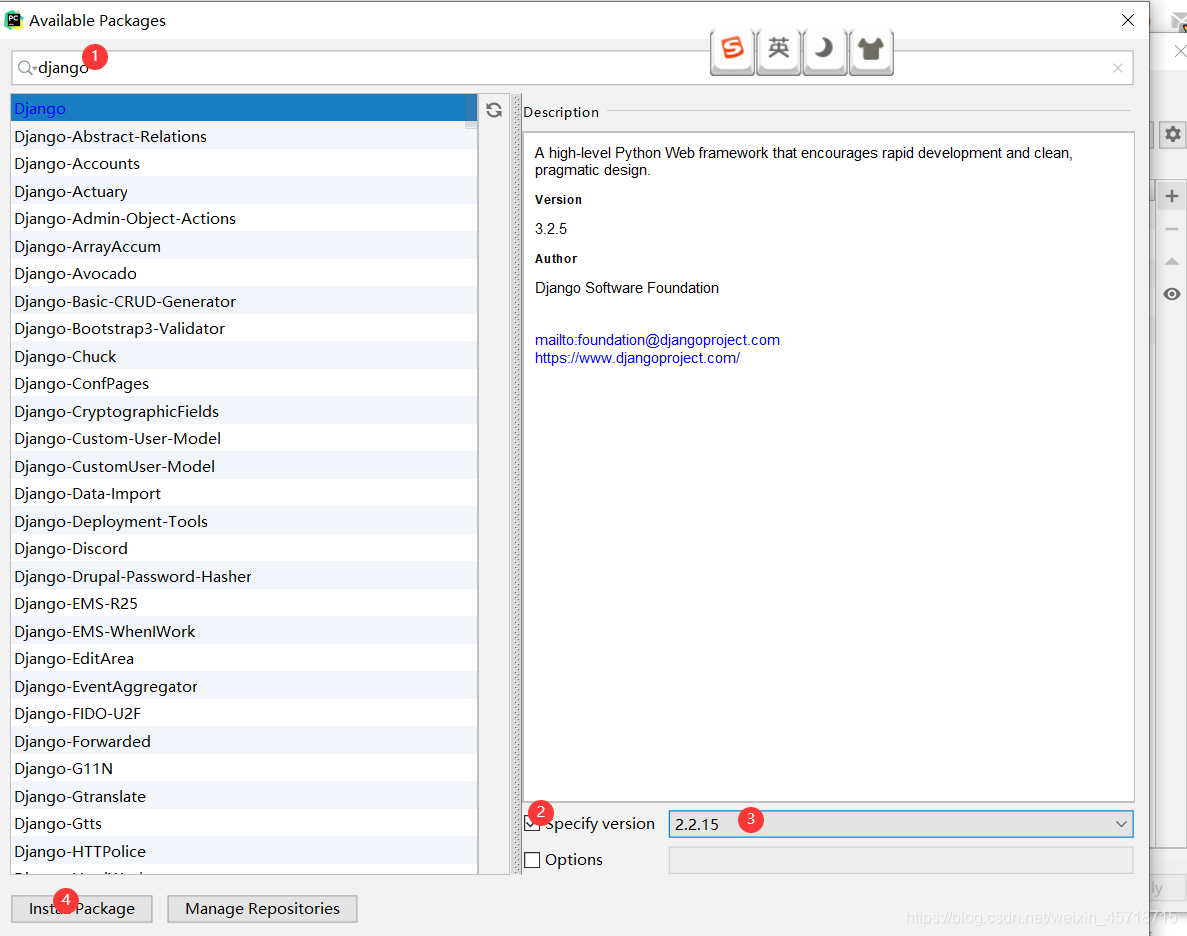The width and height of the screenshot is (1187, 936).
Task: Select Django-EMS-WhenIWork package
Action: point(244,632)
